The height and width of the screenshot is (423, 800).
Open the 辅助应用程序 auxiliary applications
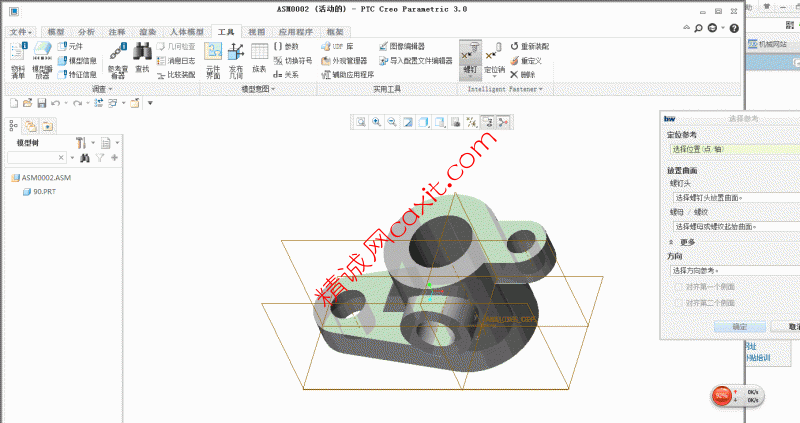coord(348,74)
